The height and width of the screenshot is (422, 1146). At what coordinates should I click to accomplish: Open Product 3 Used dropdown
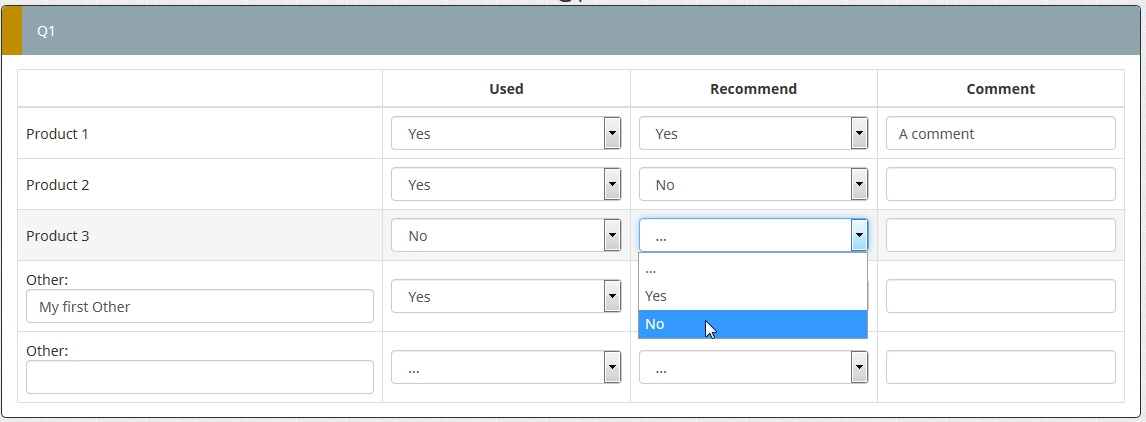coord(505,235)
